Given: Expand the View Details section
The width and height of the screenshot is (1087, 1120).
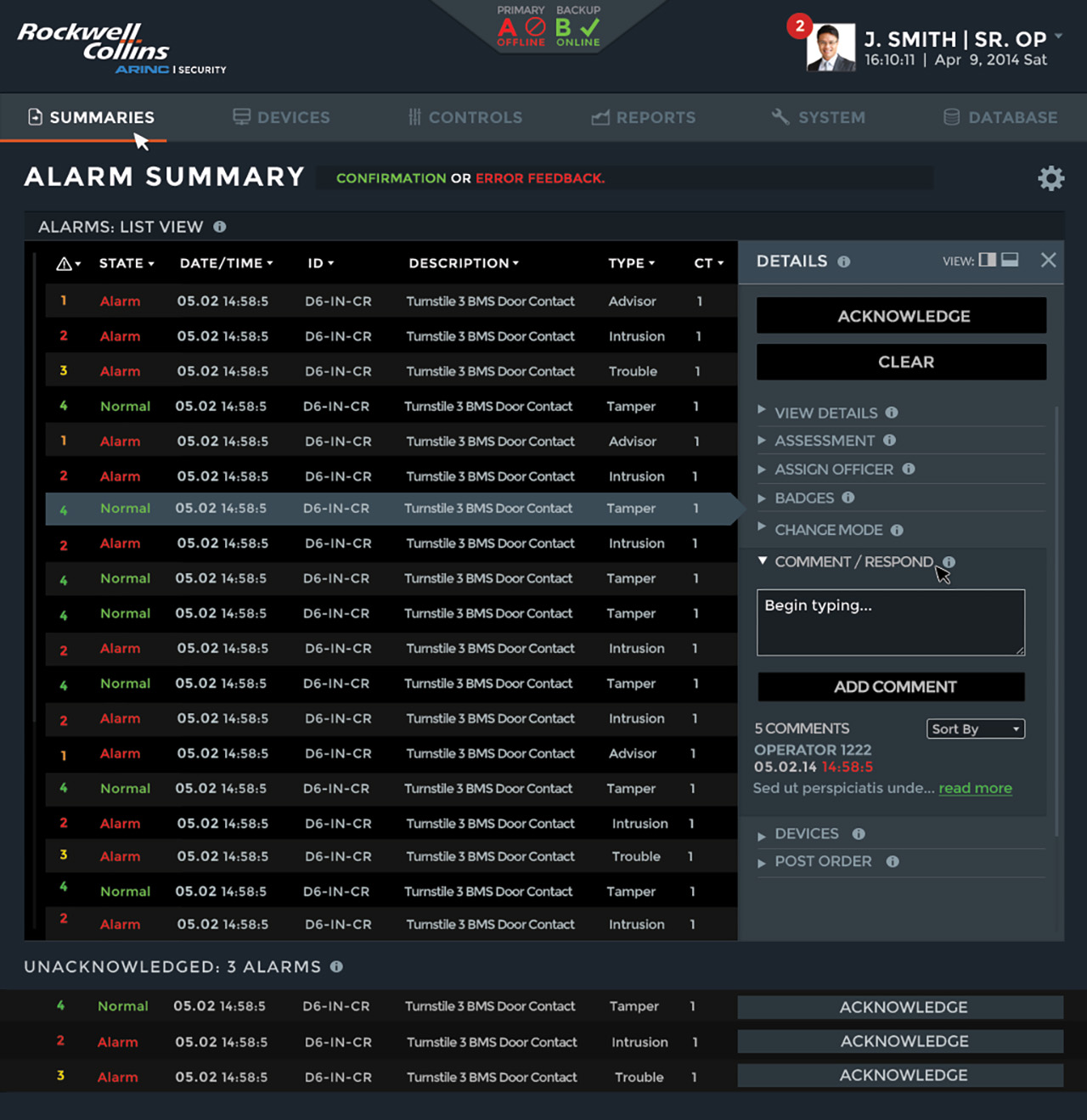Looking at the screenshot, I should (x=825, y=413).
